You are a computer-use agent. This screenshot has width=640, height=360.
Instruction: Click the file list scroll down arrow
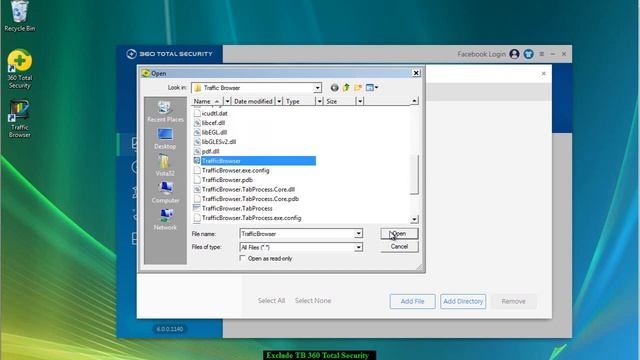click(x=414, y=219)
